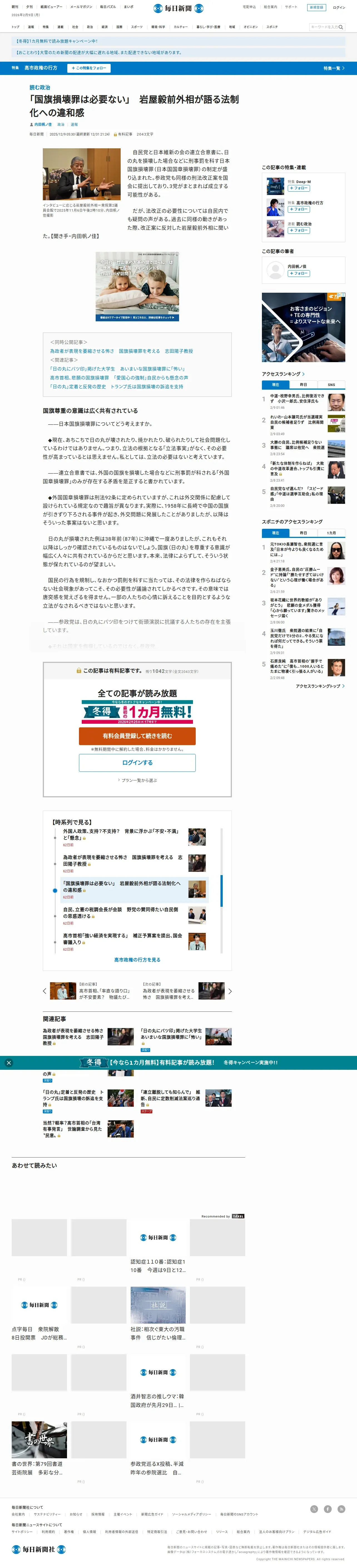The image size is (357, 1568).
Task: Go to previous article arrow
Action: pos(44,991)
